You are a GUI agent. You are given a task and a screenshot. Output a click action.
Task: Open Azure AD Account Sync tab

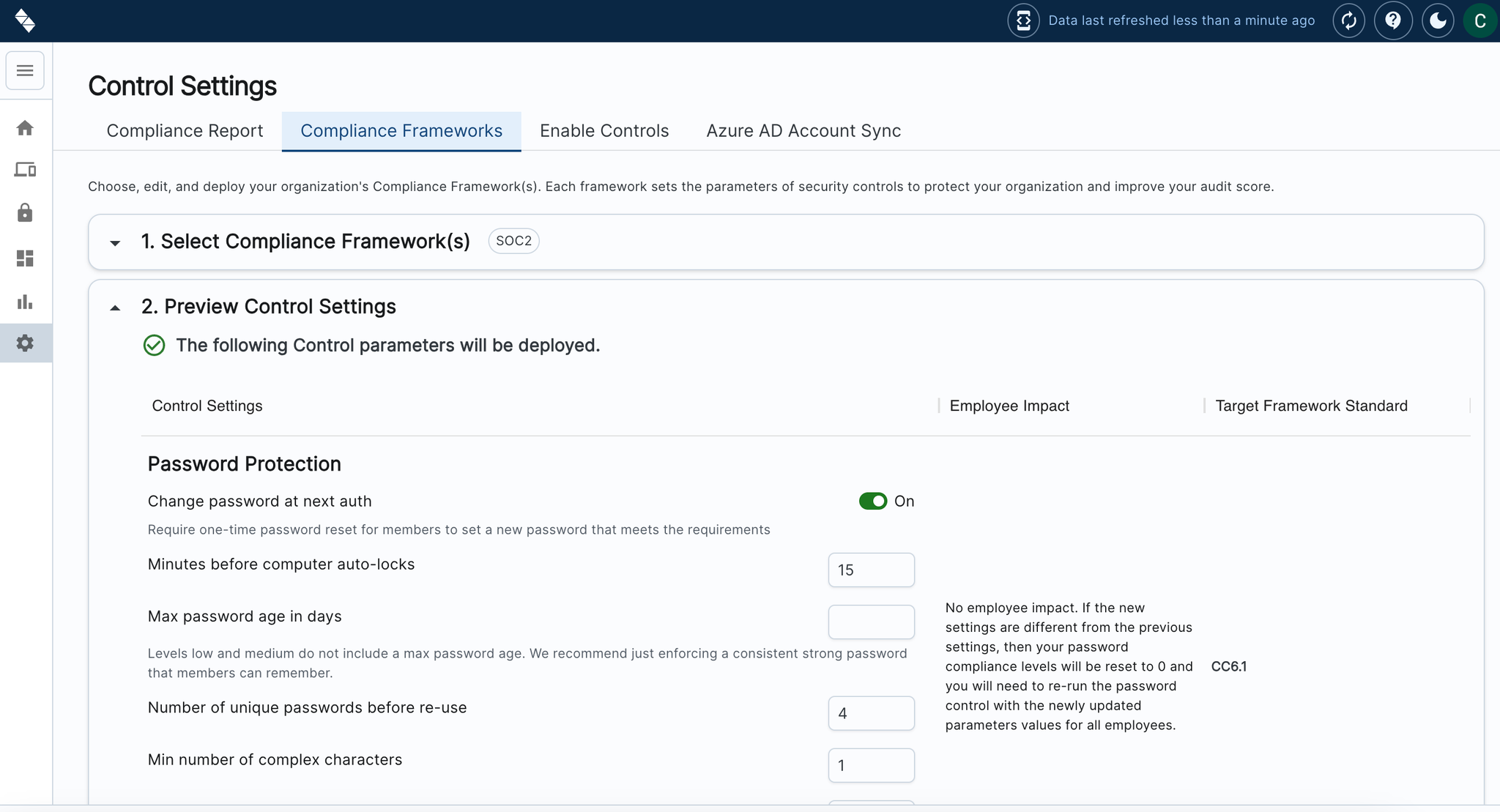pos(803,131)
